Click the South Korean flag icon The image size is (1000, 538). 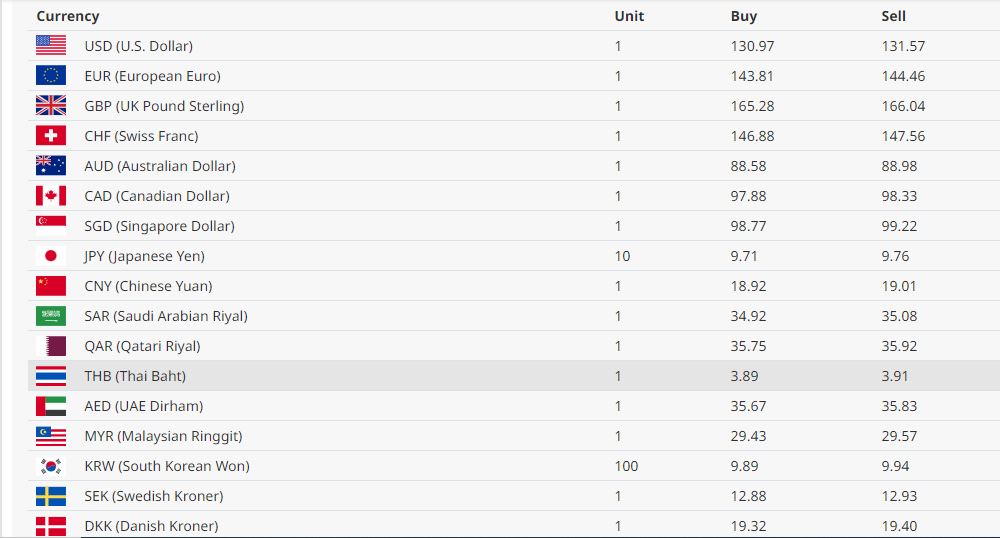[x=51, y=465]
